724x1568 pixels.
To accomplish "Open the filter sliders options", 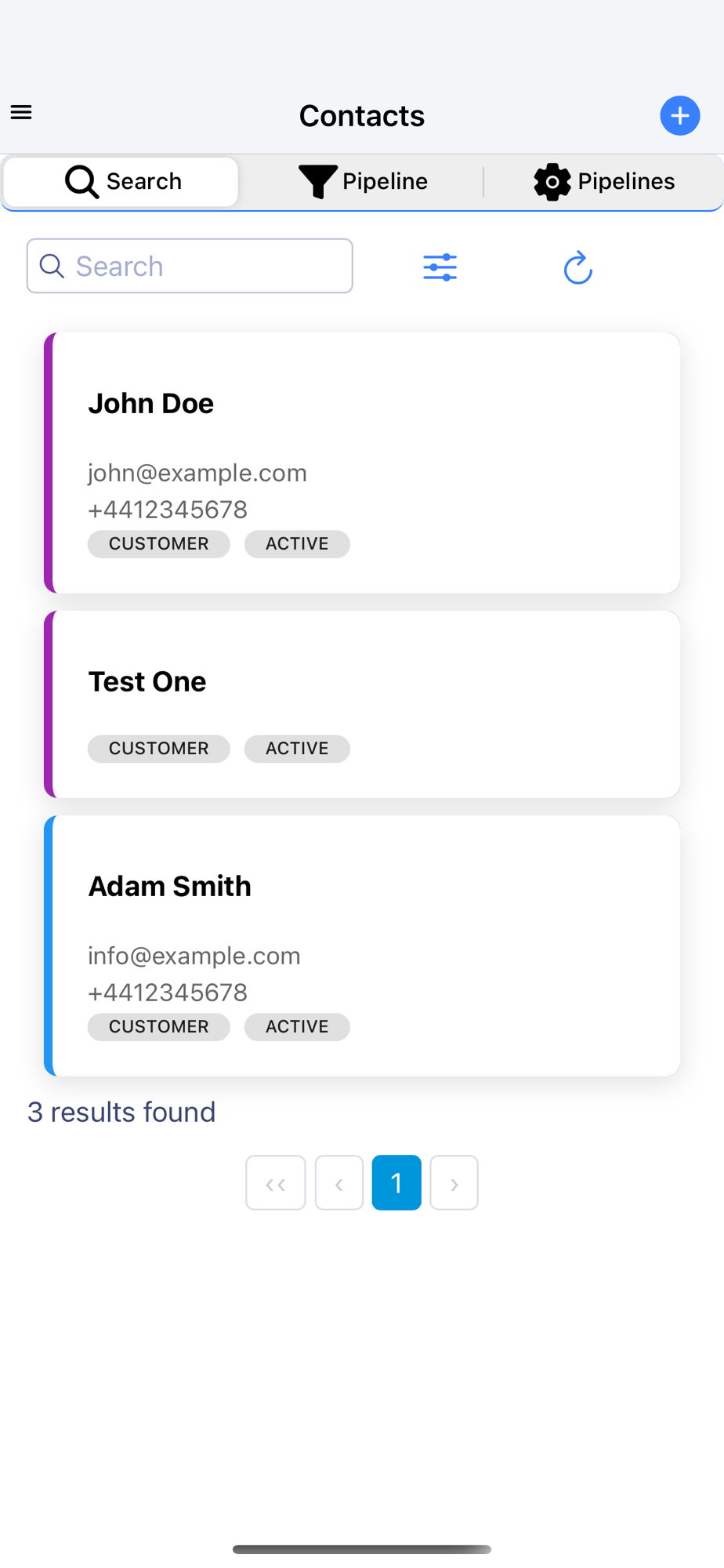I will click(440, 267).
